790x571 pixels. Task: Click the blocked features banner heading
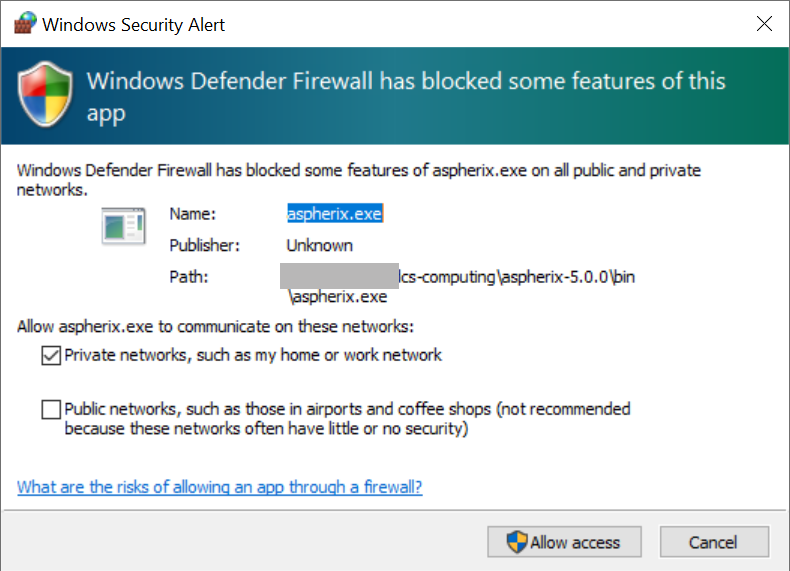tap(406, 97)
